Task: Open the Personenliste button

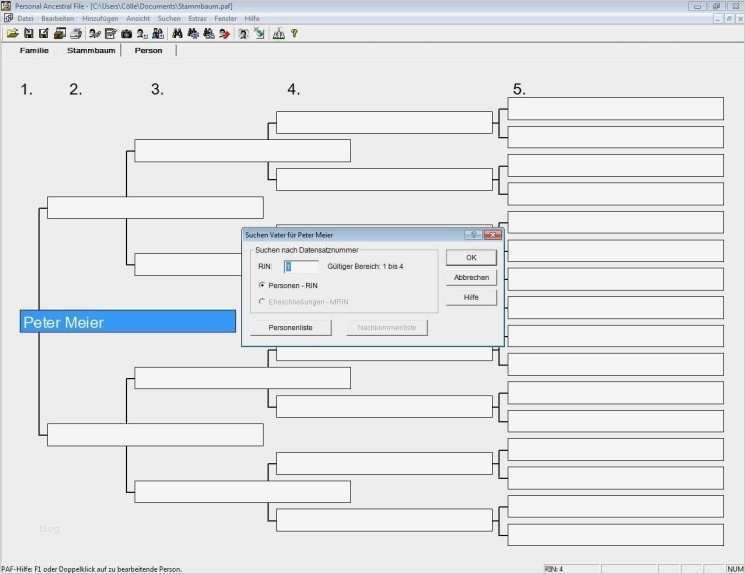Action: click(x=290, y=328)
